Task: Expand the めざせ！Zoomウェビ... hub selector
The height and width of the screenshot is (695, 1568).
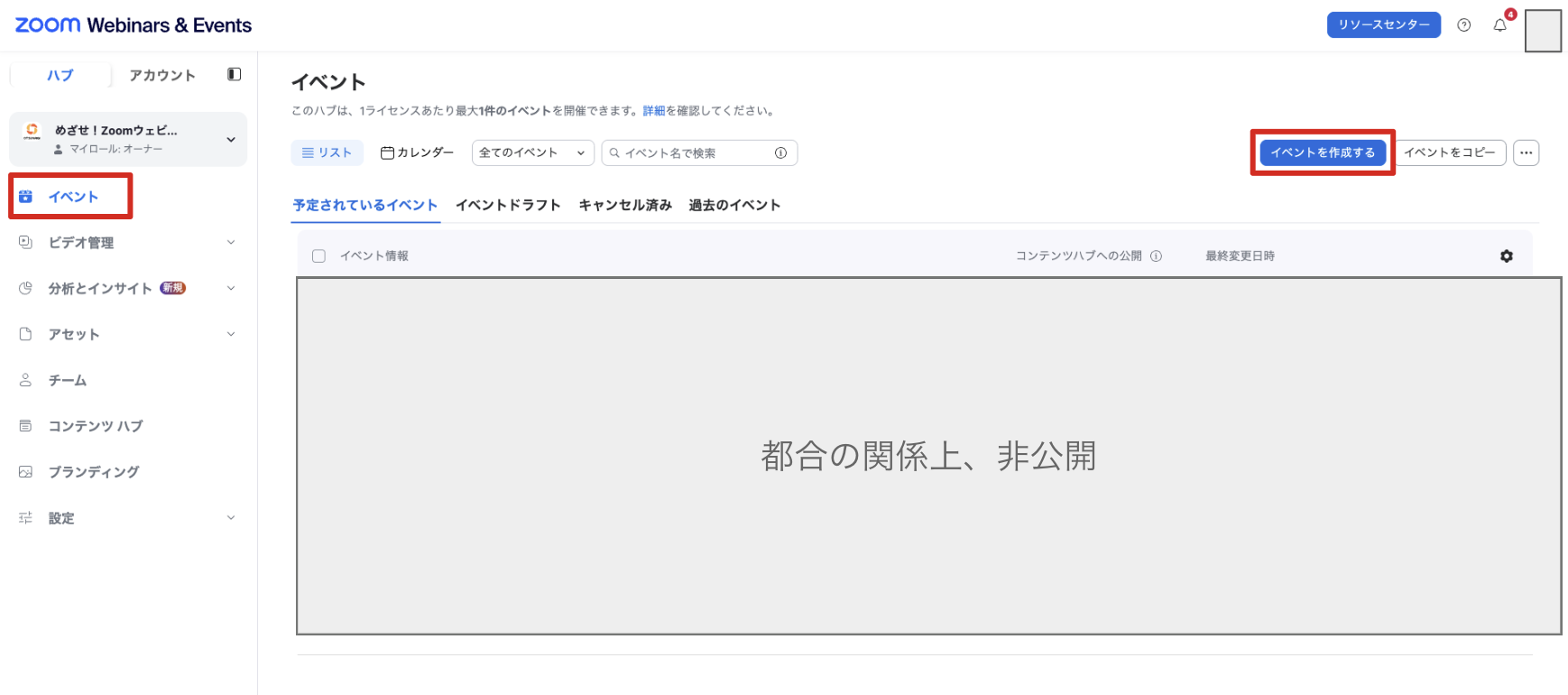Action: tap(231, 139)
